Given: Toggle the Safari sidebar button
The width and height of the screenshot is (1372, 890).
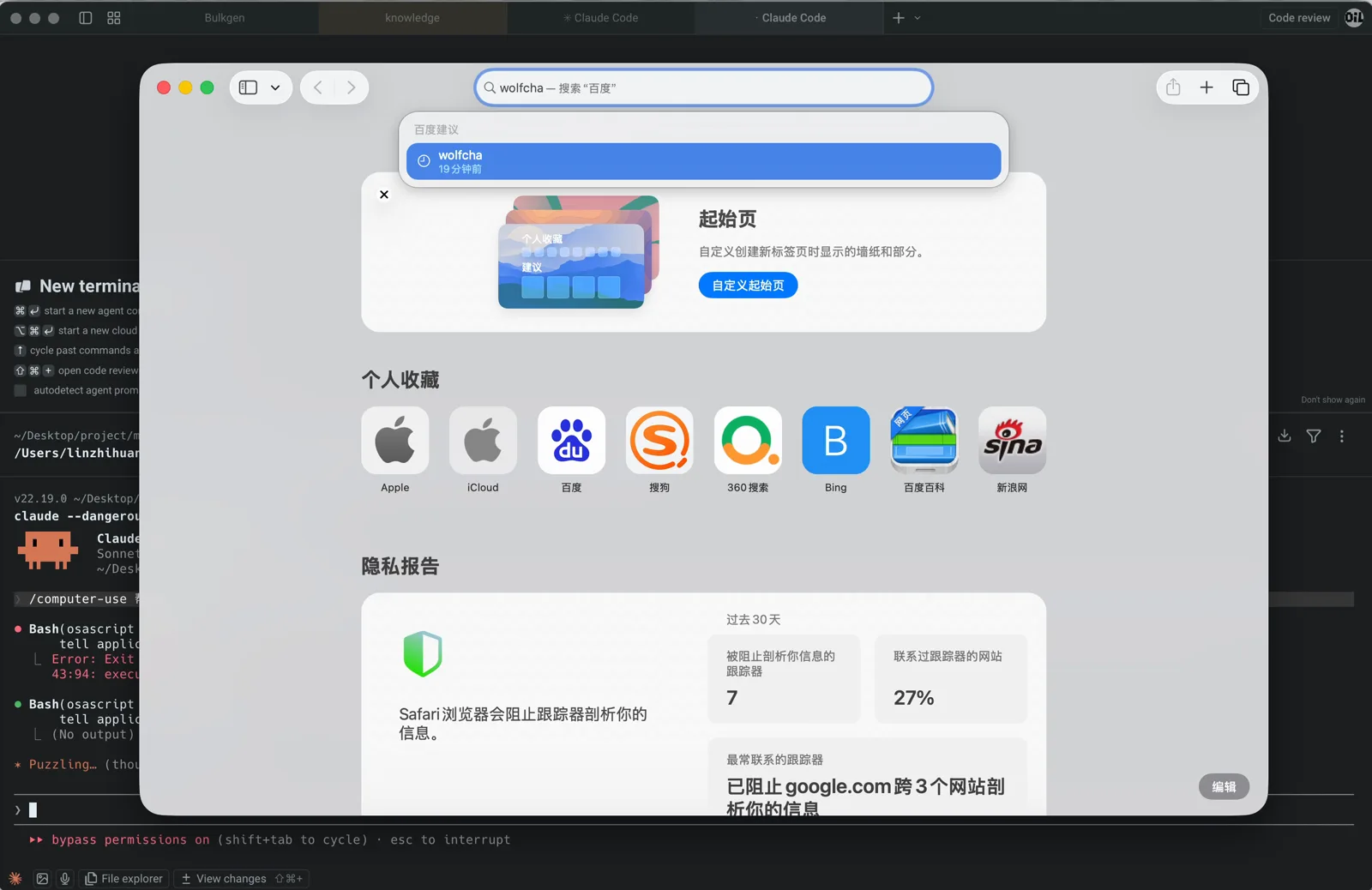Looking at the screenshot, I should 248,87.
